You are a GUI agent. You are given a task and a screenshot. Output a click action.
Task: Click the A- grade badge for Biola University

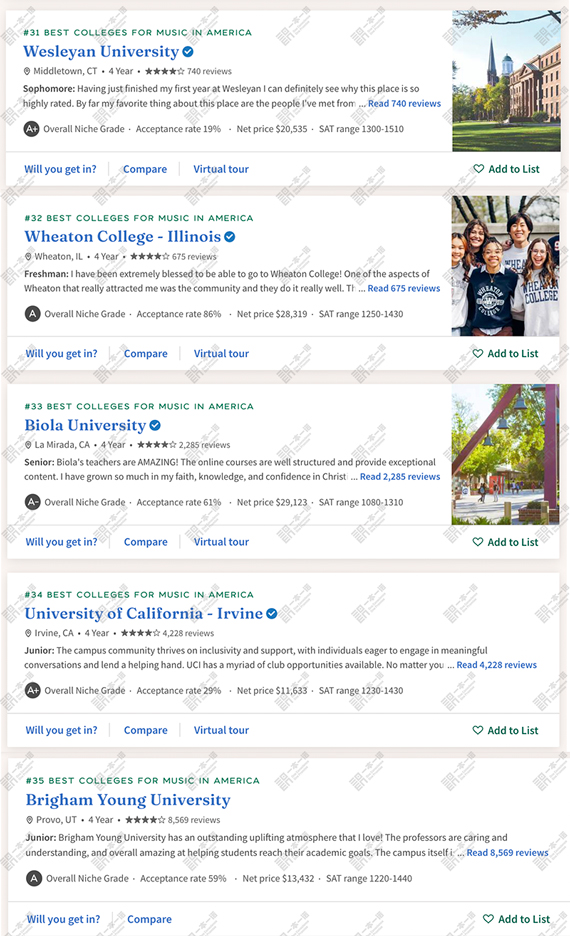[x=32, y=503]
